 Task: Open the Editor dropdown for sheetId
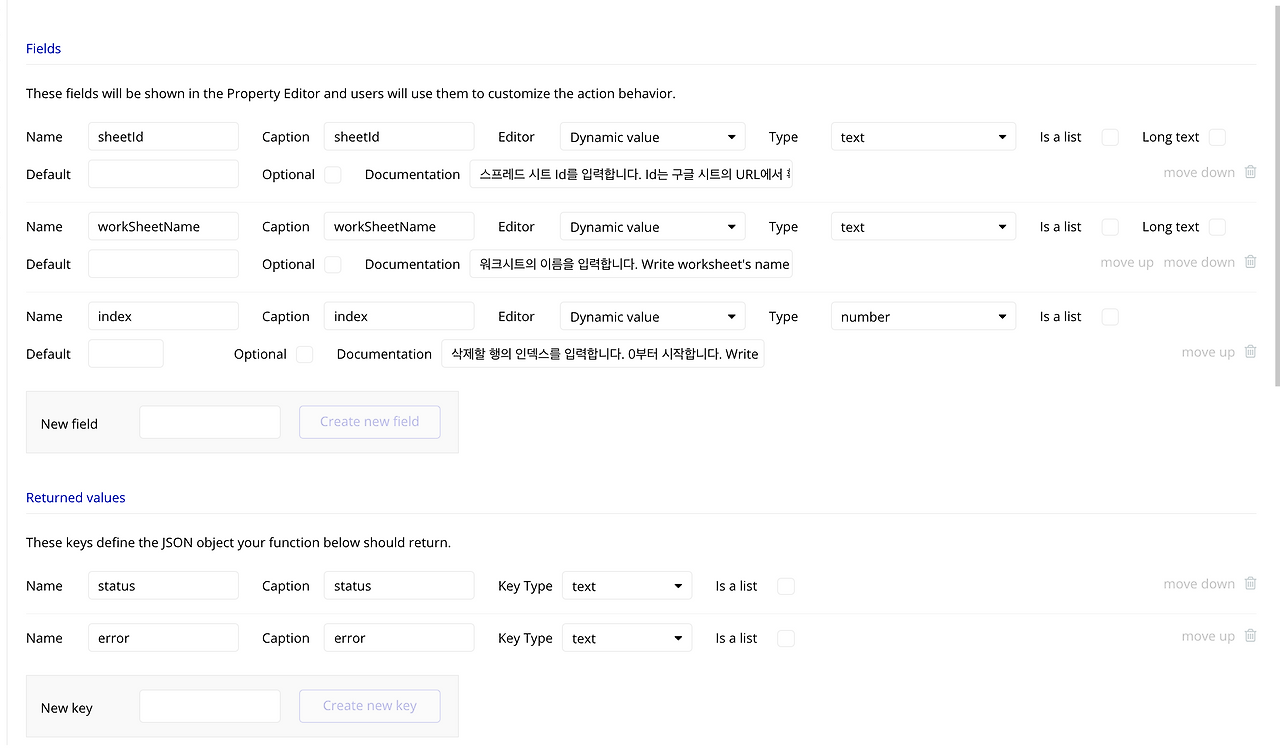pos(652,136)
